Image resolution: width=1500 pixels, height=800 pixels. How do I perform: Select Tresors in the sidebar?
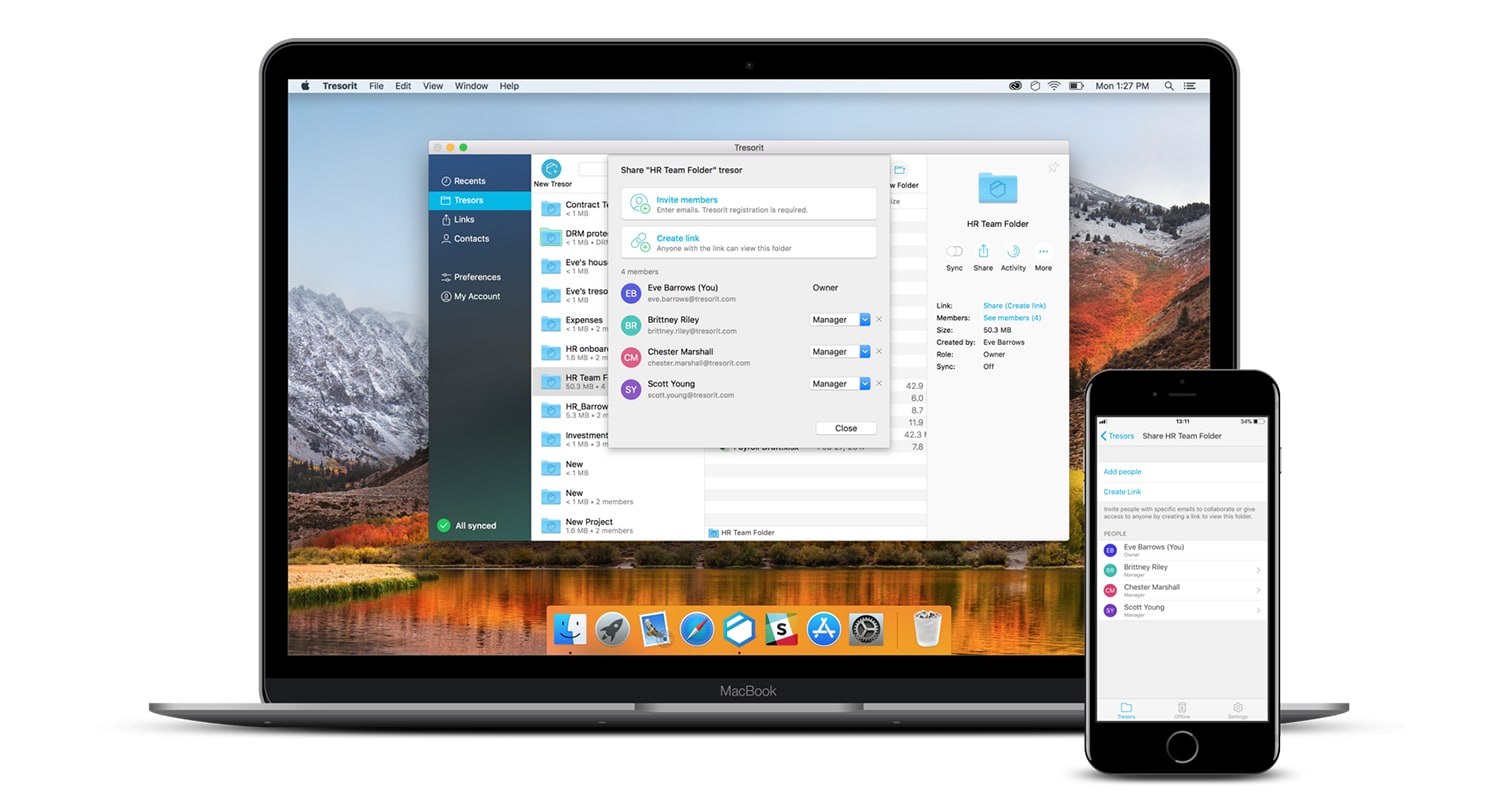(x=480, y=200)
